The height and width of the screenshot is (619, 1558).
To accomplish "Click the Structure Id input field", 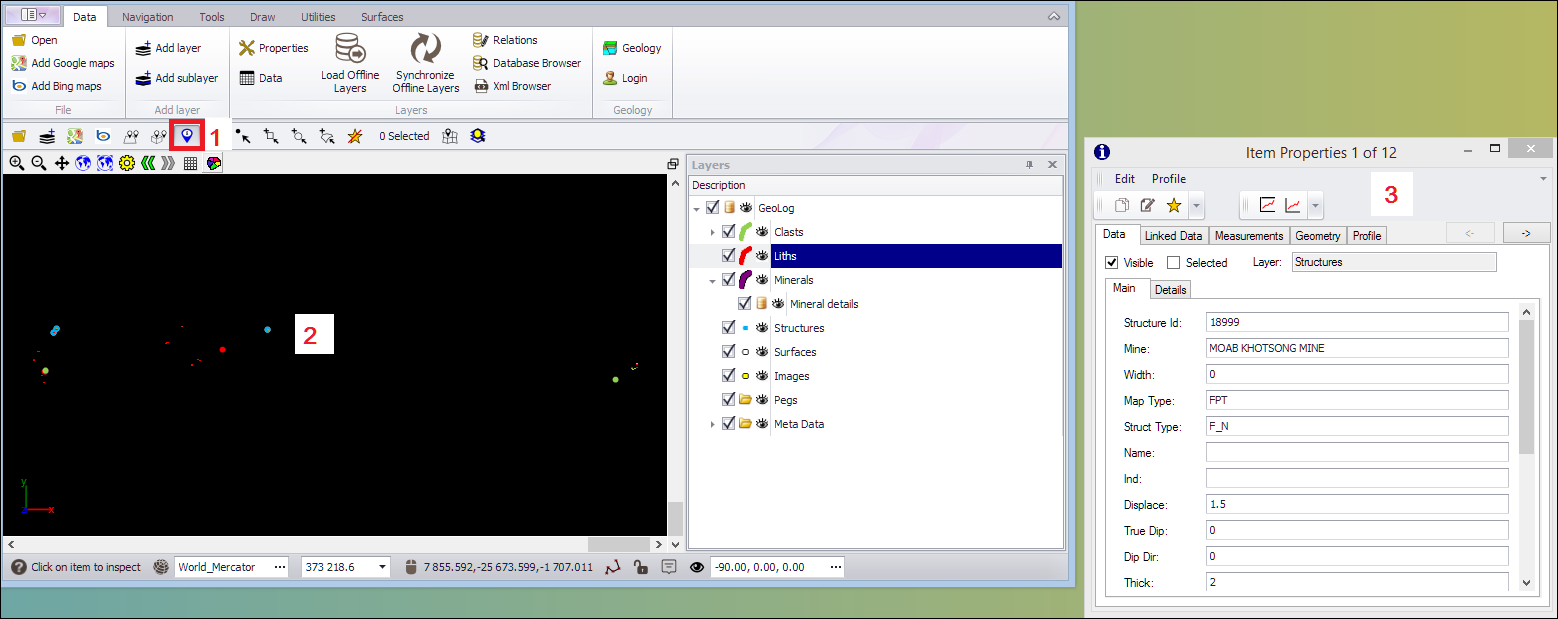I will point(1356,322).
